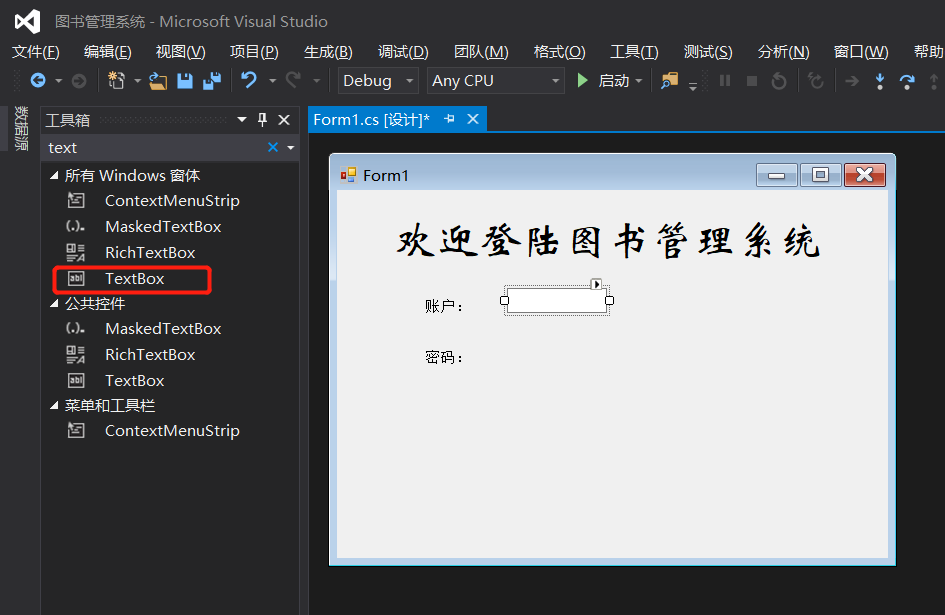
Task: Open the 分析(N) menu
Action: pos(783,52)
